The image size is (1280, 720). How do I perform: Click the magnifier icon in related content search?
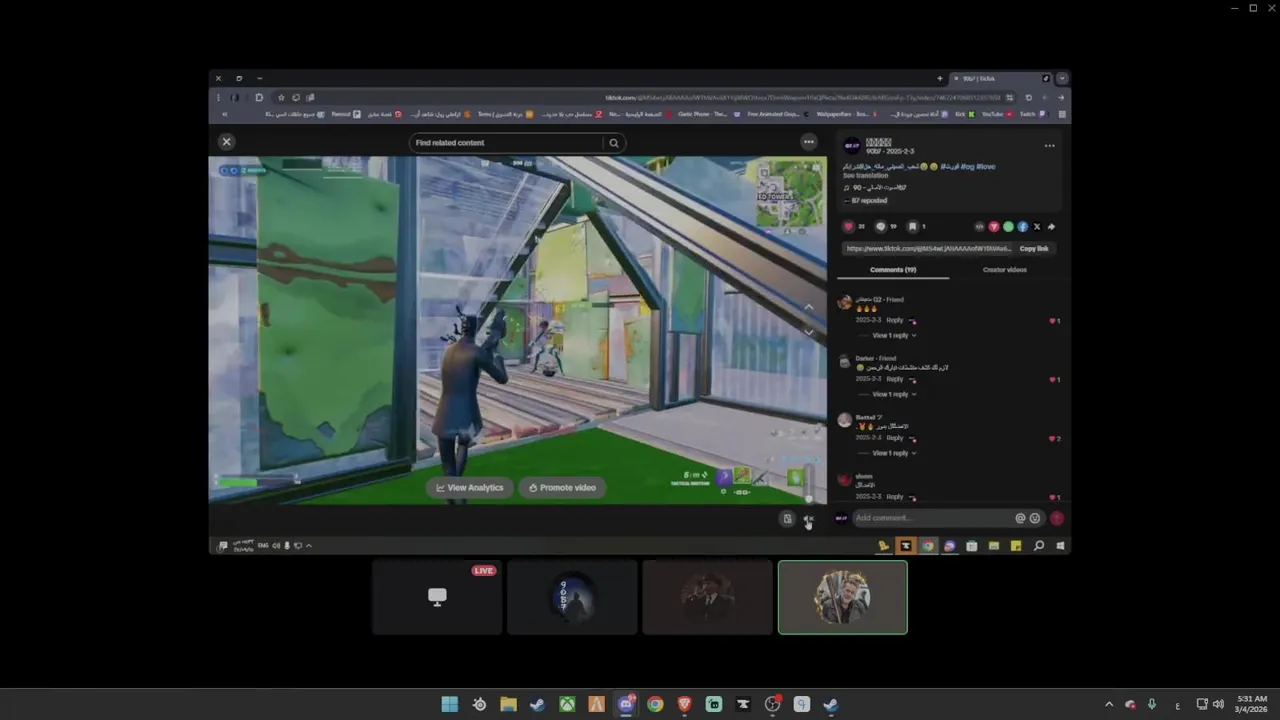click(x=614, y=143)
